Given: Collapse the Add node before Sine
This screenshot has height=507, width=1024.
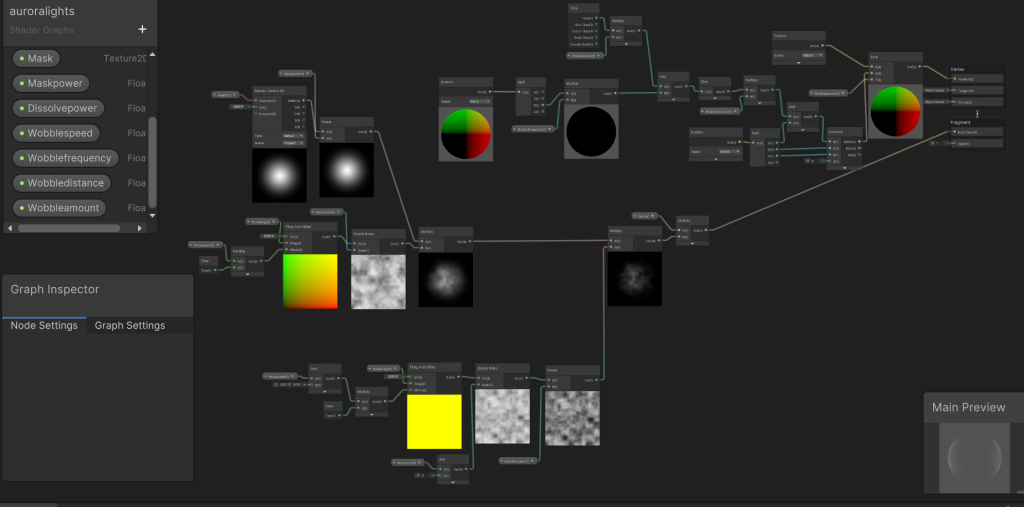Looking at the screenshot, I should [x=673, y=99].
